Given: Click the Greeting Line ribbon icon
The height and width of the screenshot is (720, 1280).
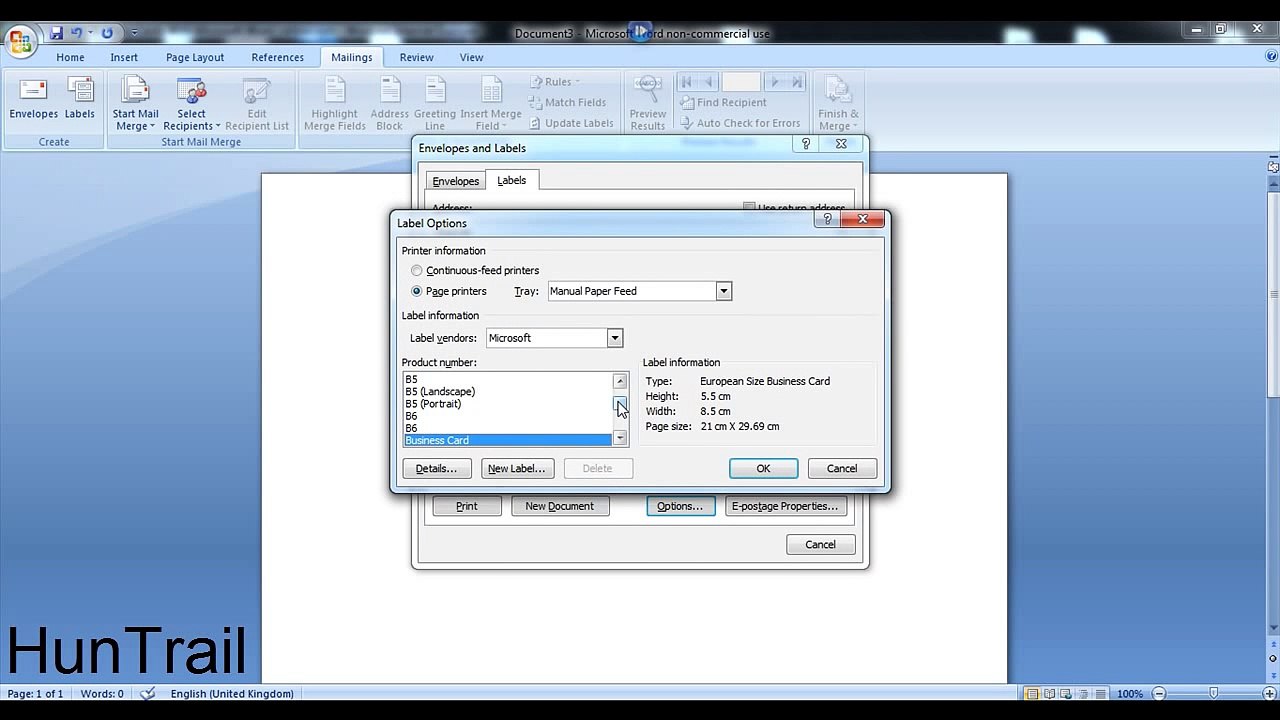Looking at the screenshot, I should point(435,105).
